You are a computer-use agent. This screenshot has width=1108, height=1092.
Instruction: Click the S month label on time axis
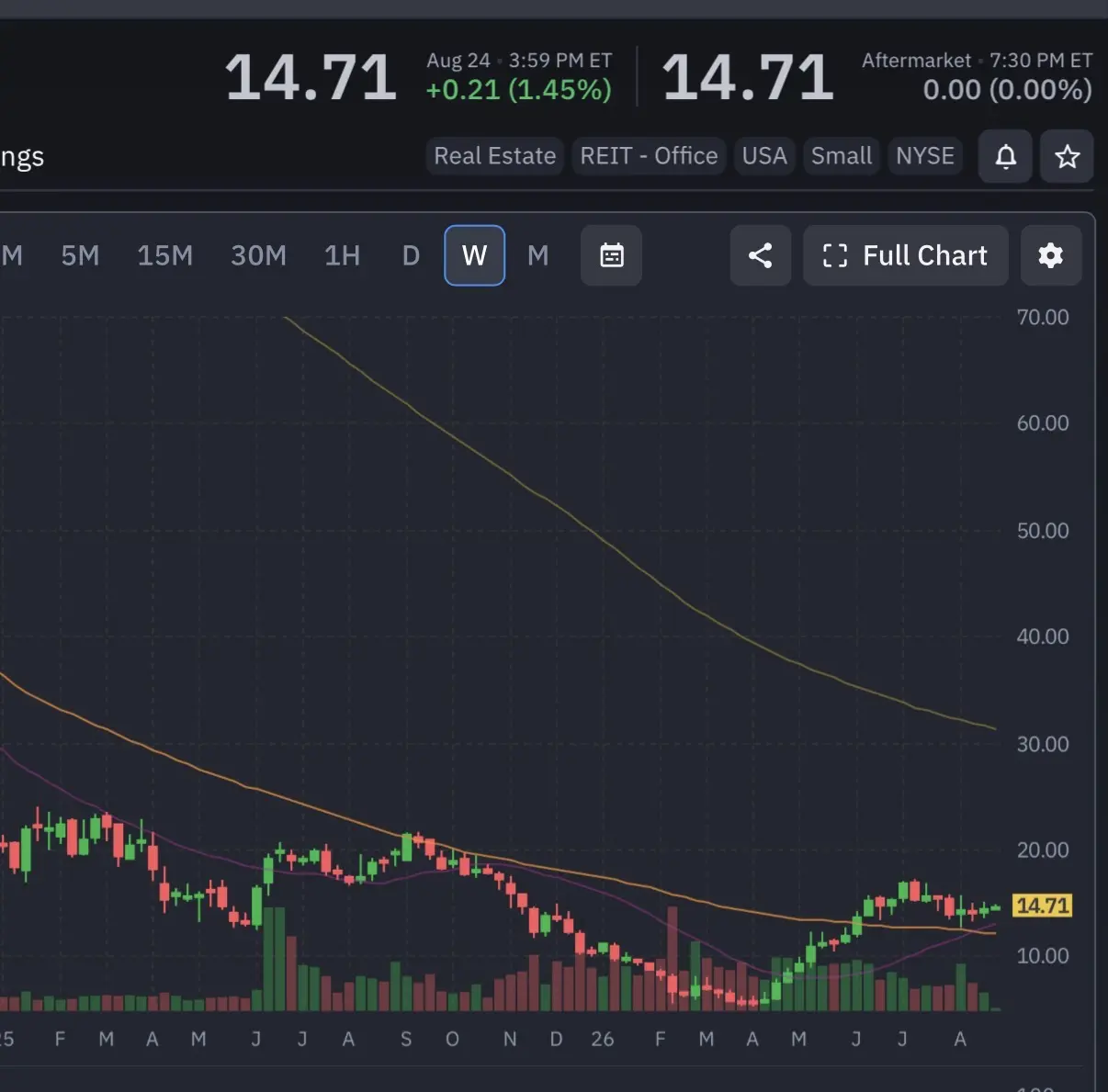[x=406, y=1039]
